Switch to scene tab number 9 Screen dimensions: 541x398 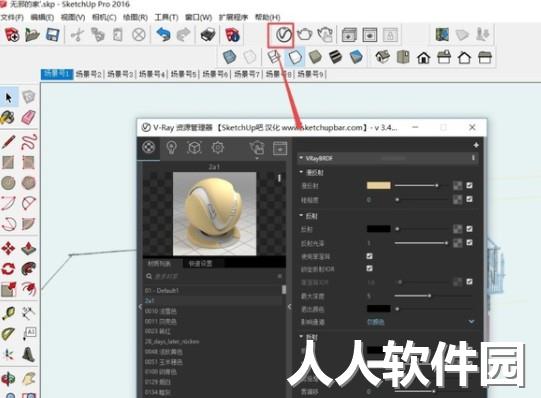311,74
